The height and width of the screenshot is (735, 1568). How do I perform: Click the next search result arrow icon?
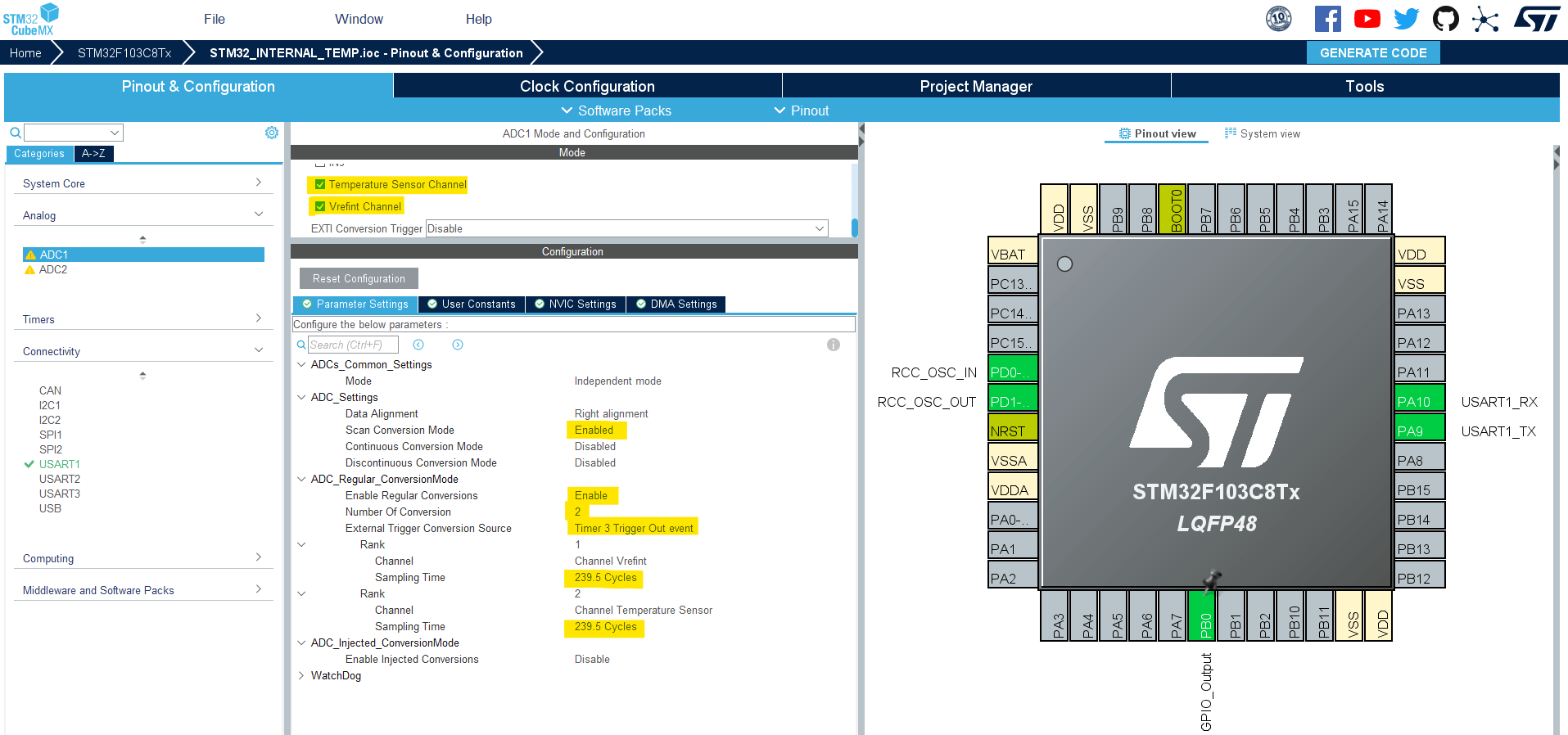coord(458,345)
